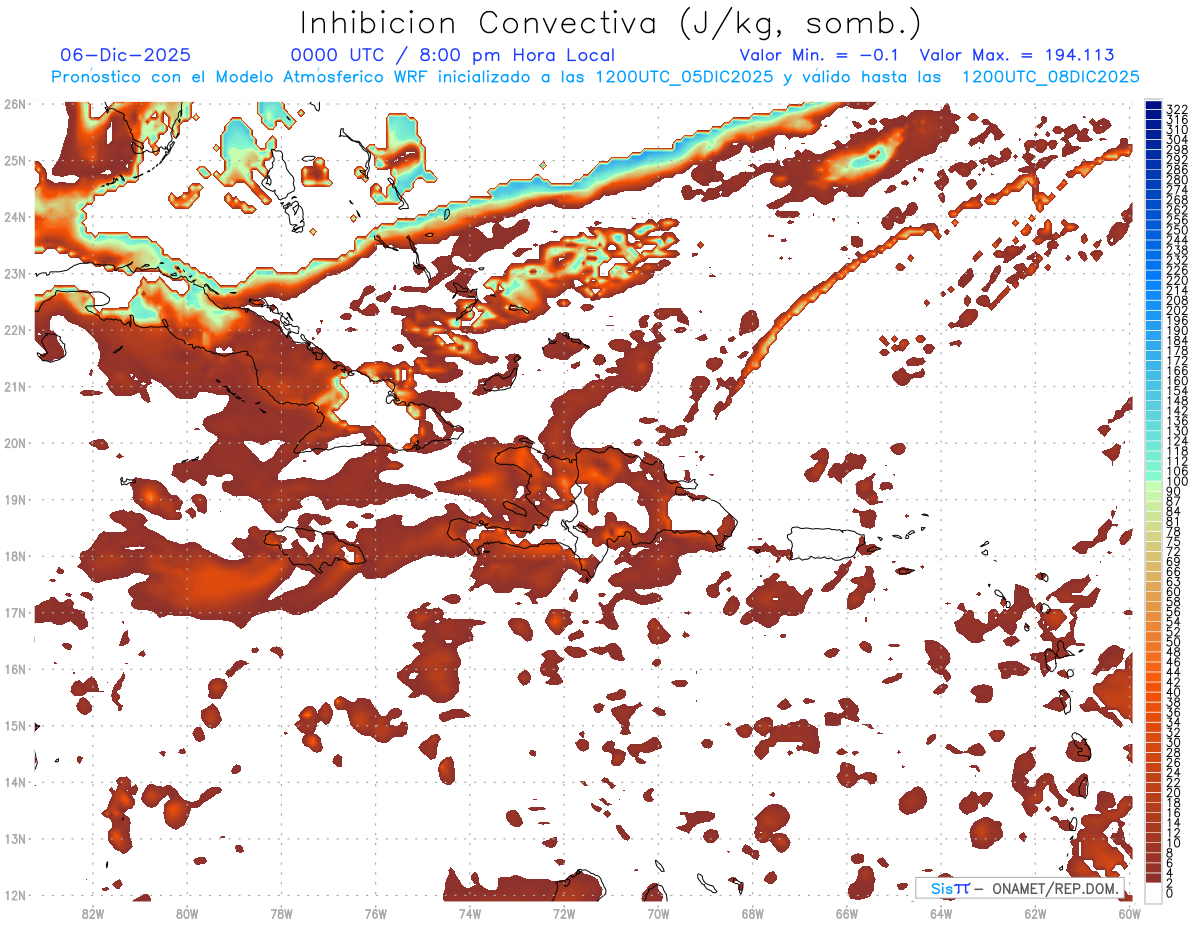1200x927 pixels.
Task: Click the 25N latitude label
Action: tap(15, 160)
